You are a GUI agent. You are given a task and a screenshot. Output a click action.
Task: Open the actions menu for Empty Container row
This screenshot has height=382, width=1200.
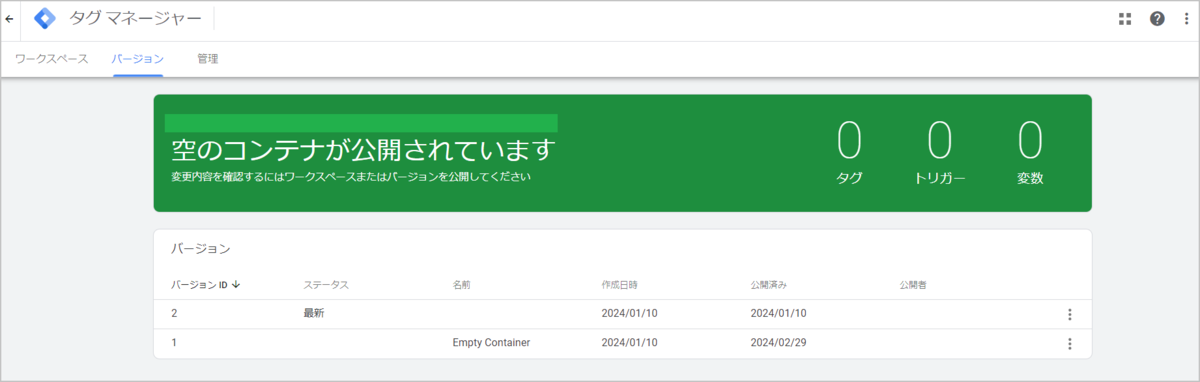click(x=1069, y=343)
